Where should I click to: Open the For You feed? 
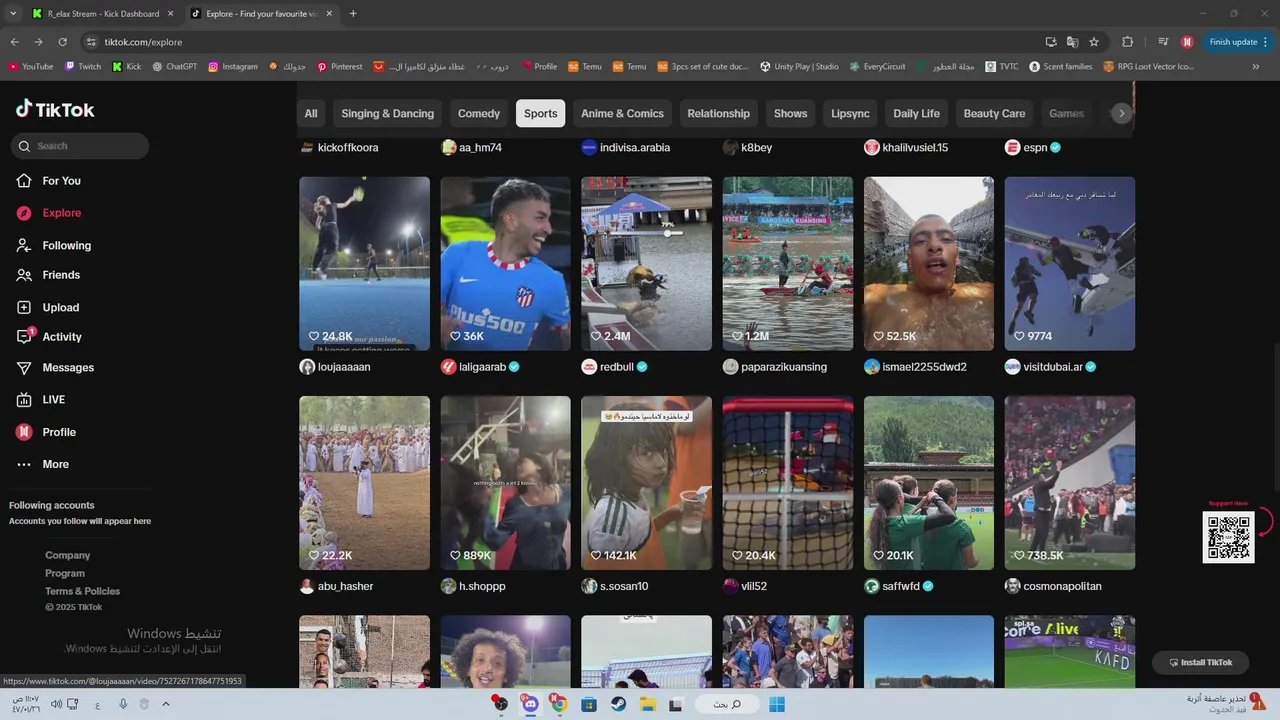[61, 181]
